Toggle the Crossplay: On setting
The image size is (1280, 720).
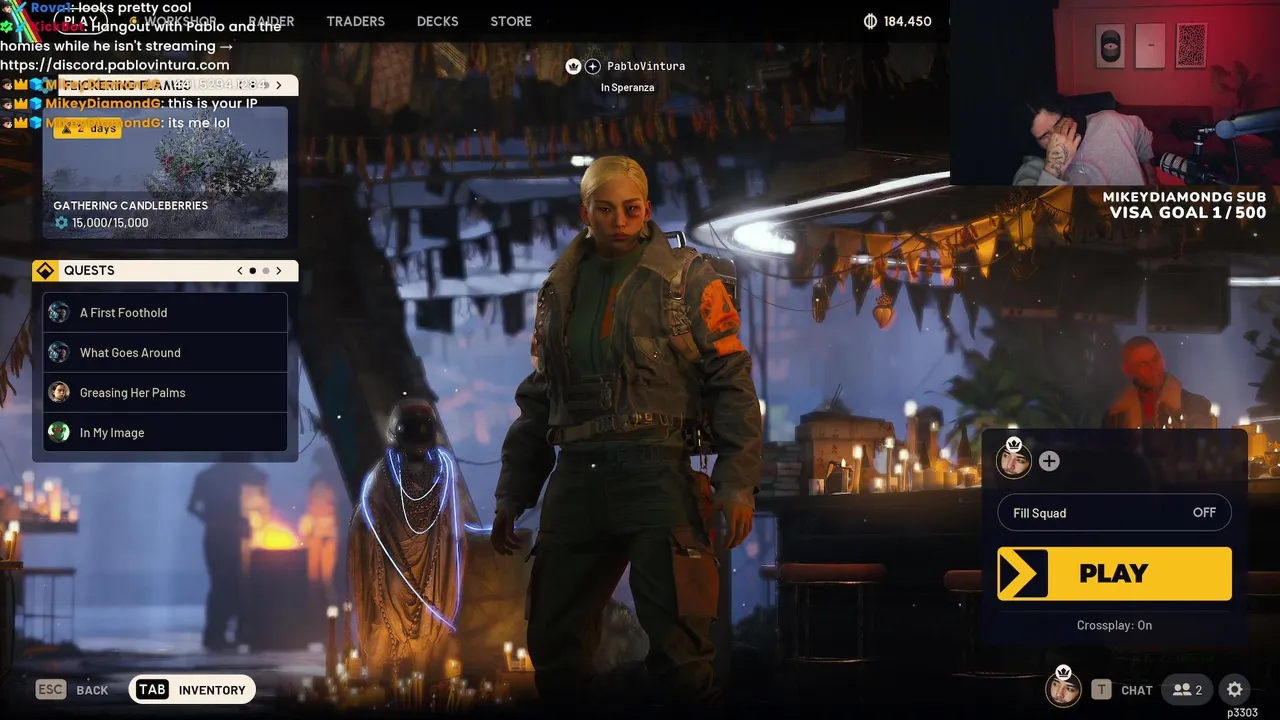tap(1114, 625)
